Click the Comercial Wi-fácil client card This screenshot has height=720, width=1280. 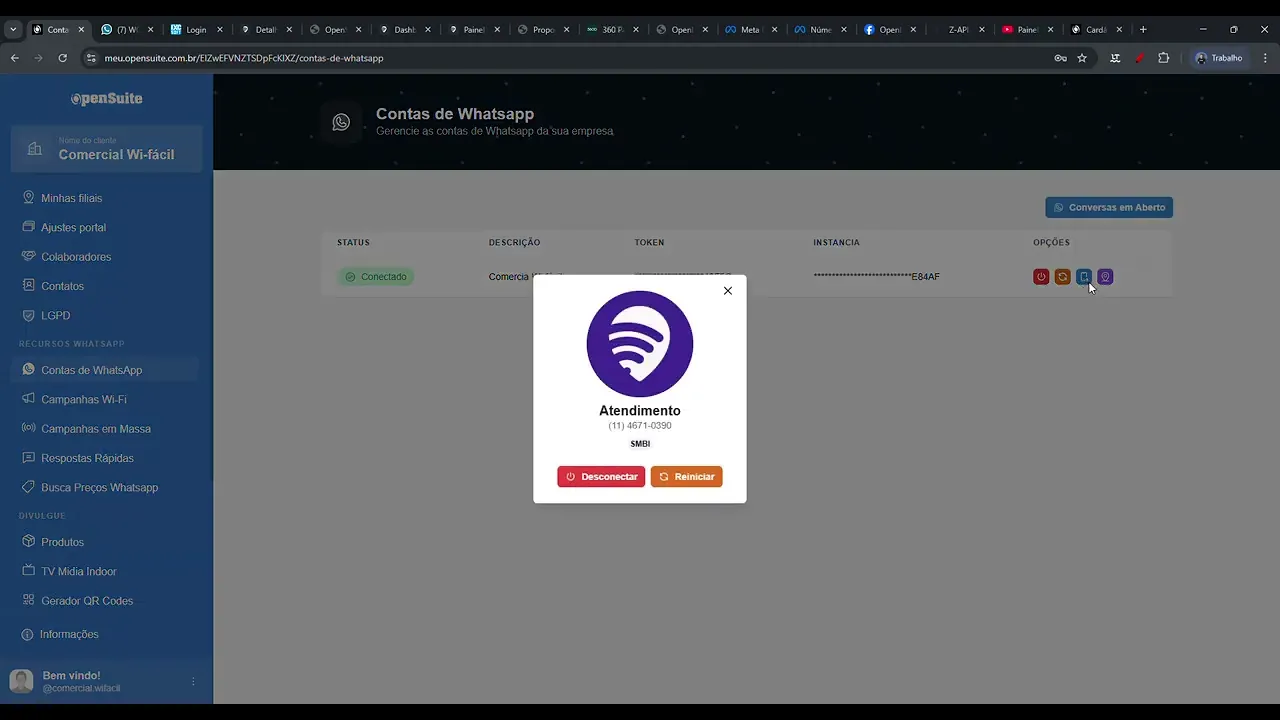coord(106,148)
